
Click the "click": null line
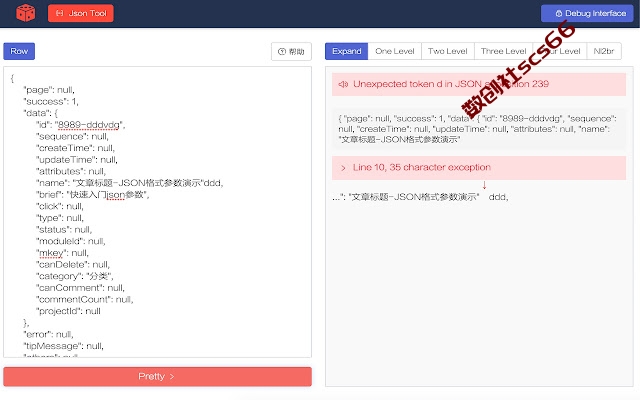pyautogui.click(x=60, y=206)
